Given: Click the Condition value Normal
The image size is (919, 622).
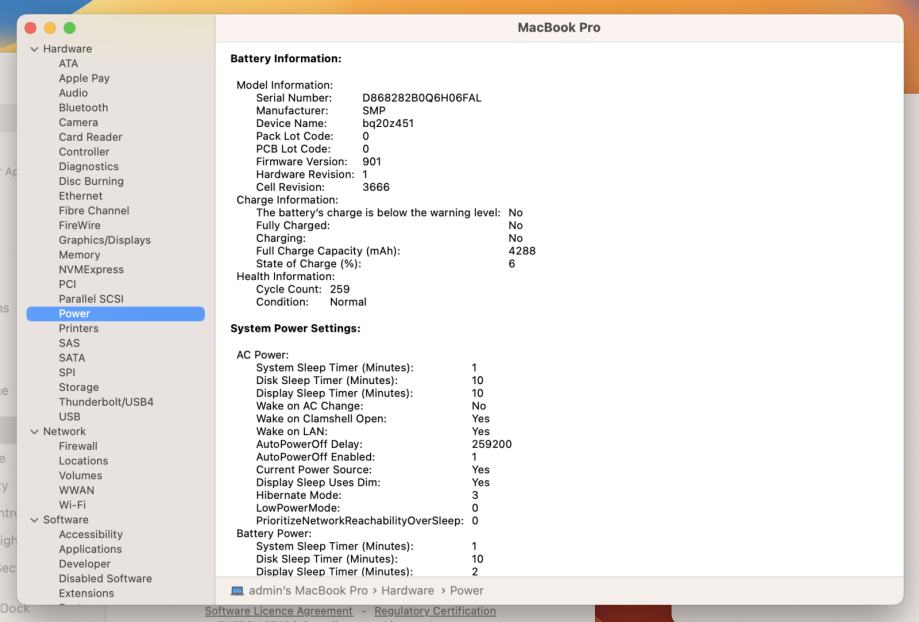Looking at the screenshot, I should [x=348, y=302].
